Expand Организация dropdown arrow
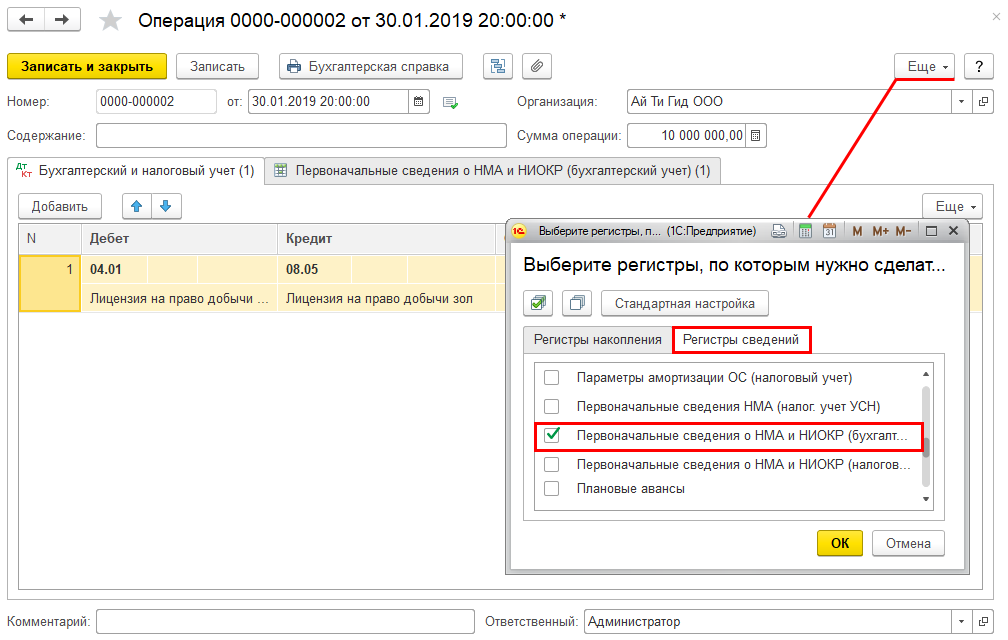Screen dimensions: 1008x640 click(961, 102)
